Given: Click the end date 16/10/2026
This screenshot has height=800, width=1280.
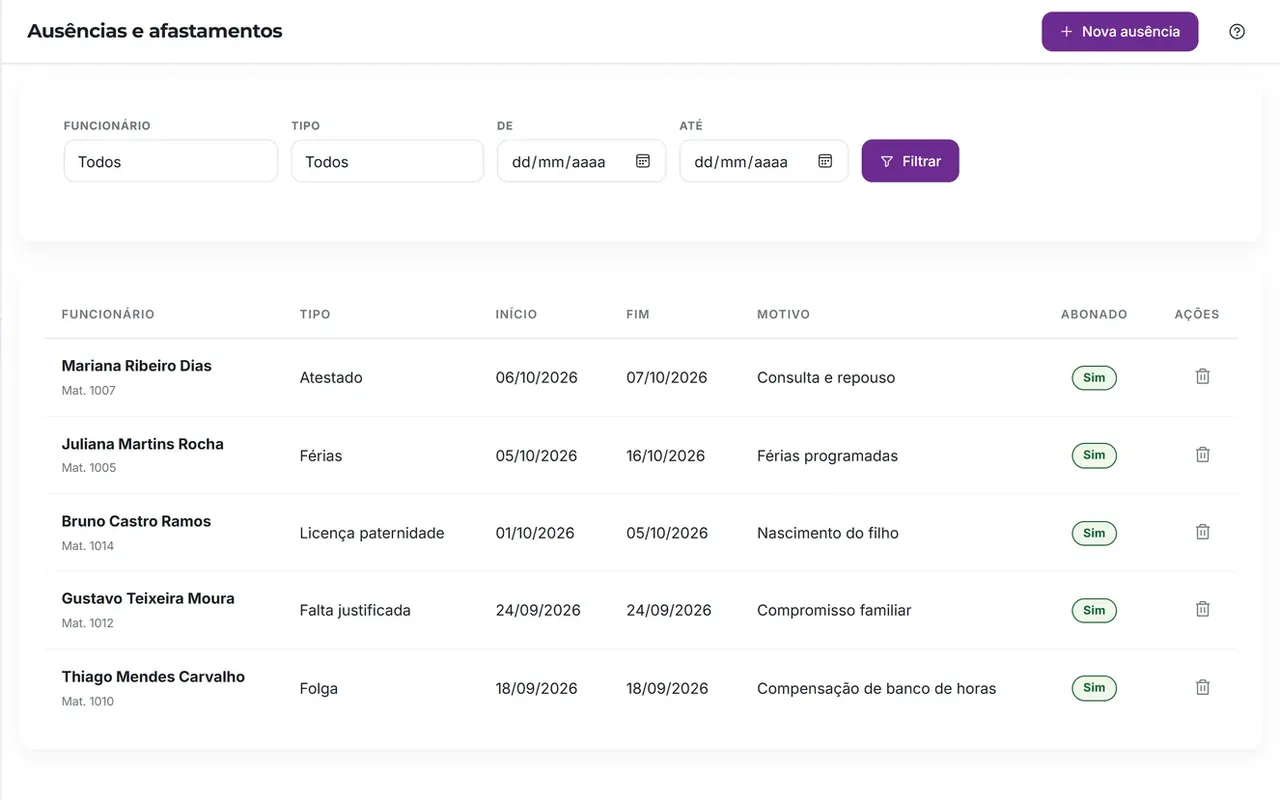Looking at the screenshot, I should click(666, 455).
